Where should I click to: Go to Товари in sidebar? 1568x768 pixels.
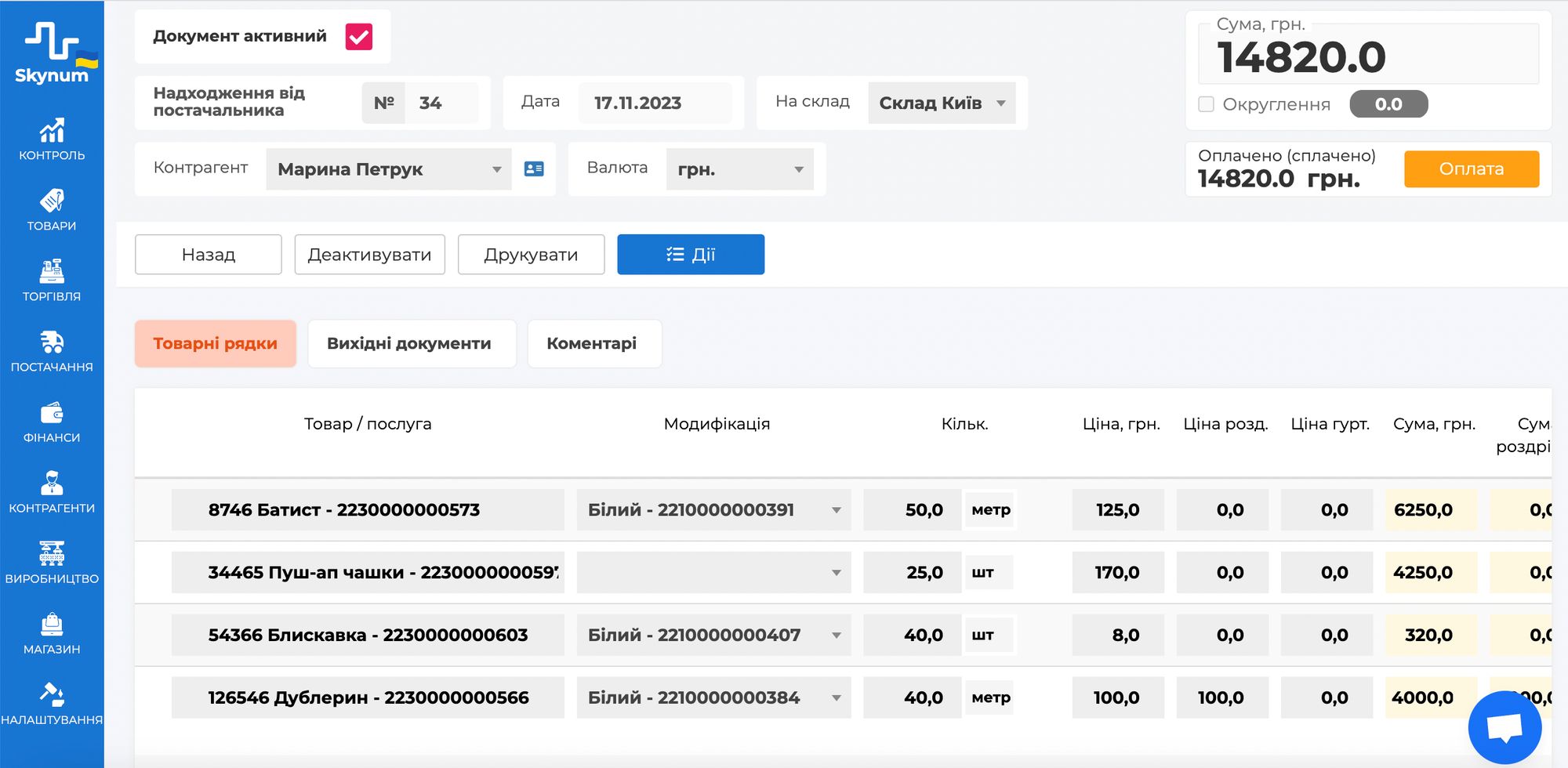click(x=52, y=210)
